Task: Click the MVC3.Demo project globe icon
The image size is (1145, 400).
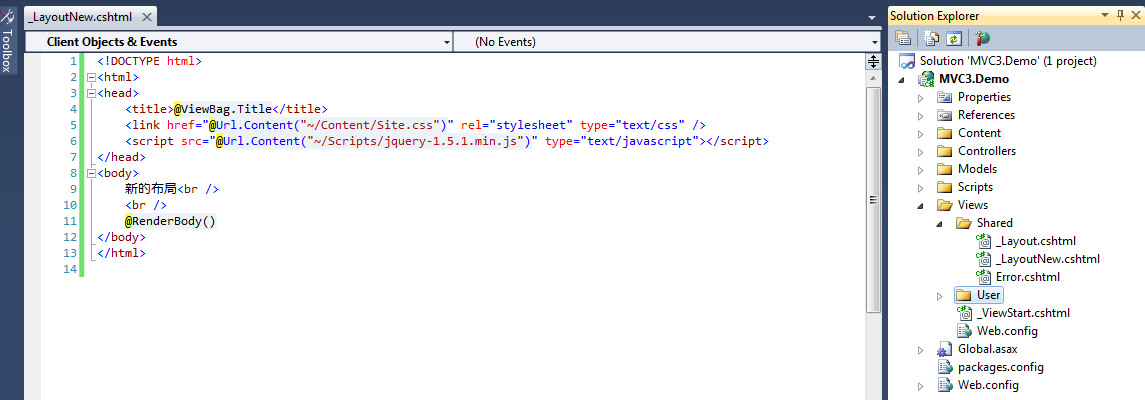Action: pos(926,79)
